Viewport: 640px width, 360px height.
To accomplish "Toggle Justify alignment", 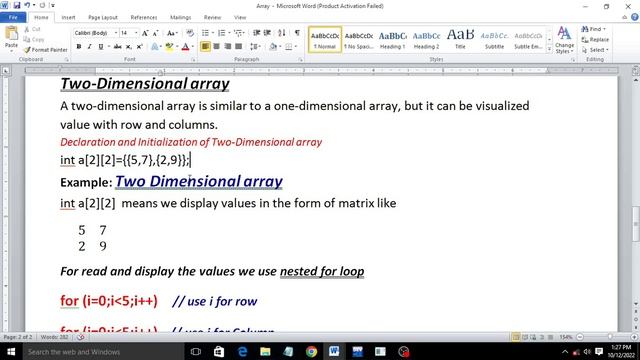I will 238,47.
